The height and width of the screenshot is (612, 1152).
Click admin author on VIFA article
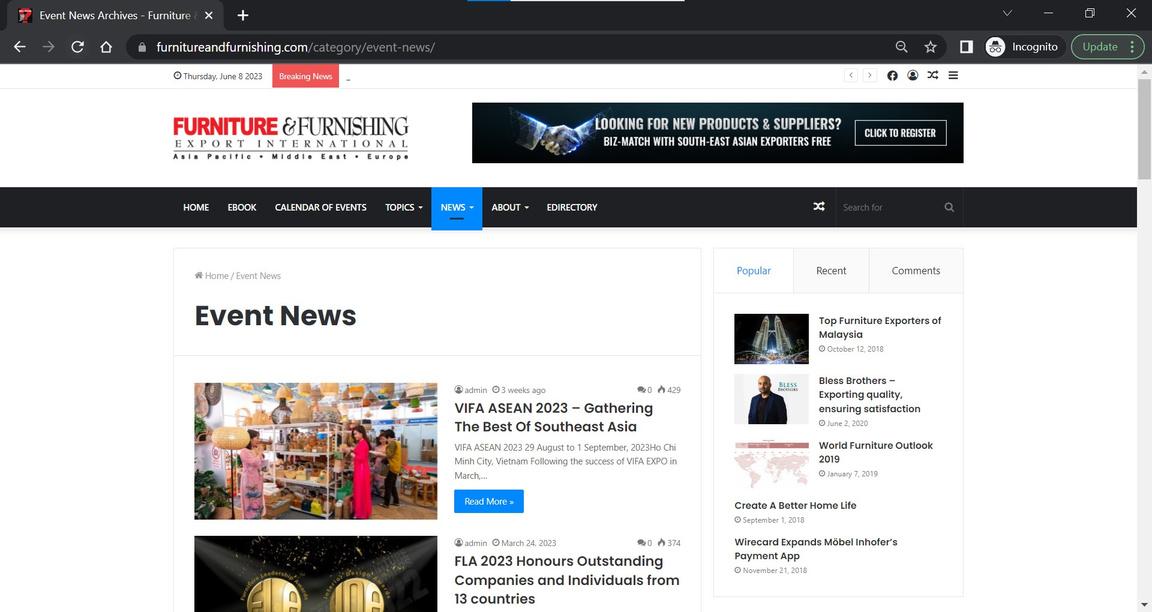pos(471,390)
